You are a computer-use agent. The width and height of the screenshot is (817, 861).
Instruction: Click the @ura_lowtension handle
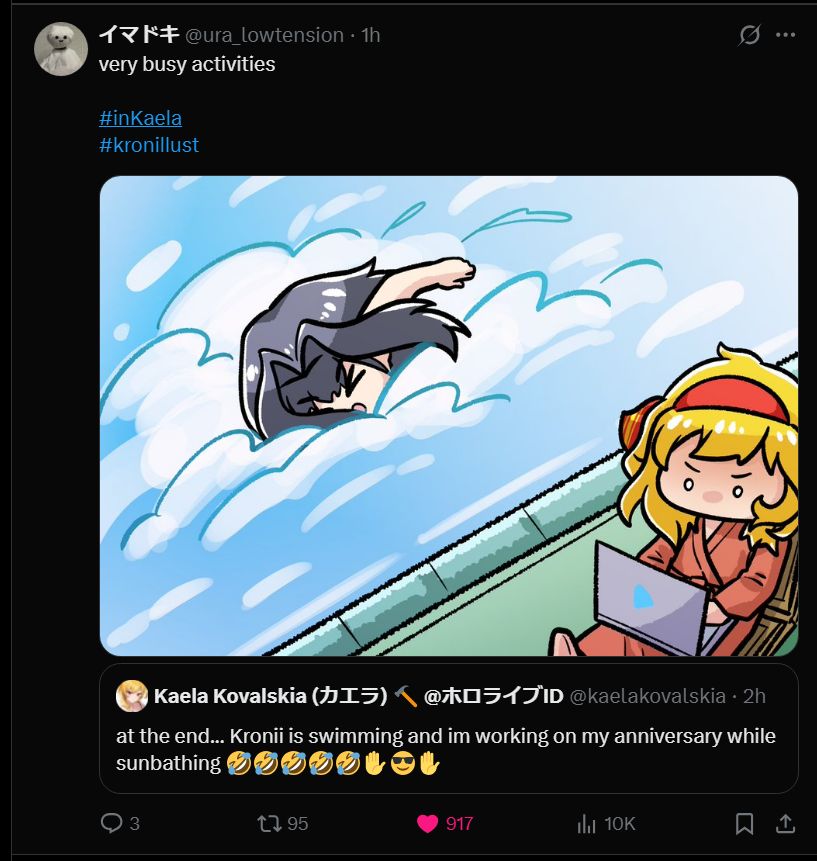click(x=264, y=35)
